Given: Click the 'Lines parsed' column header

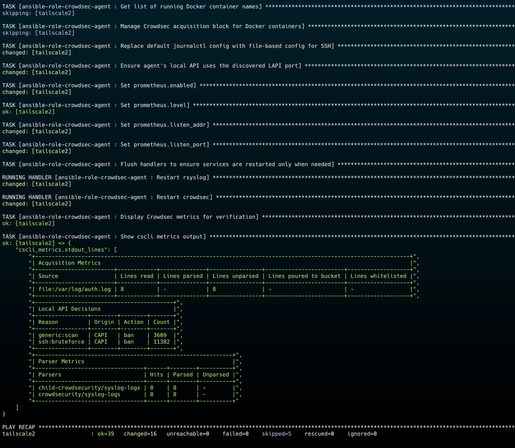Looking at the screenshot, I should pos(183,276).
